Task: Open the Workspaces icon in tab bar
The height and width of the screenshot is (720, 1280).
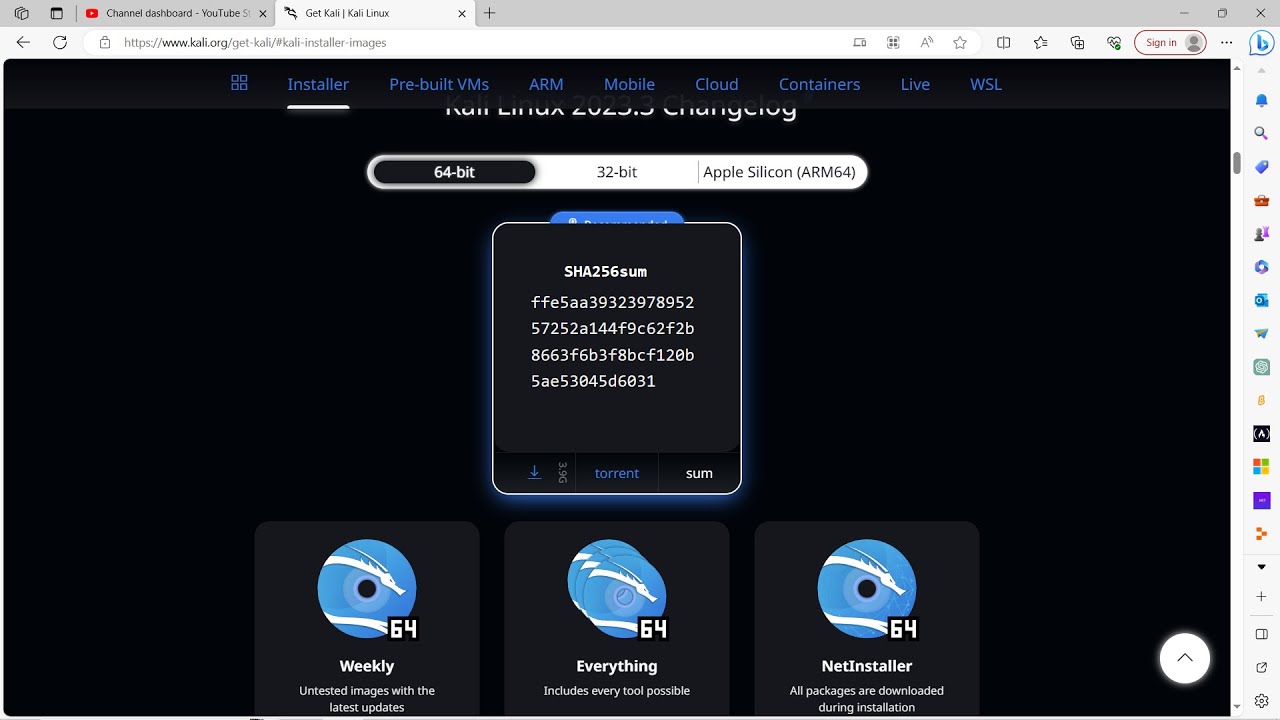Action: [x=22, y=14]
